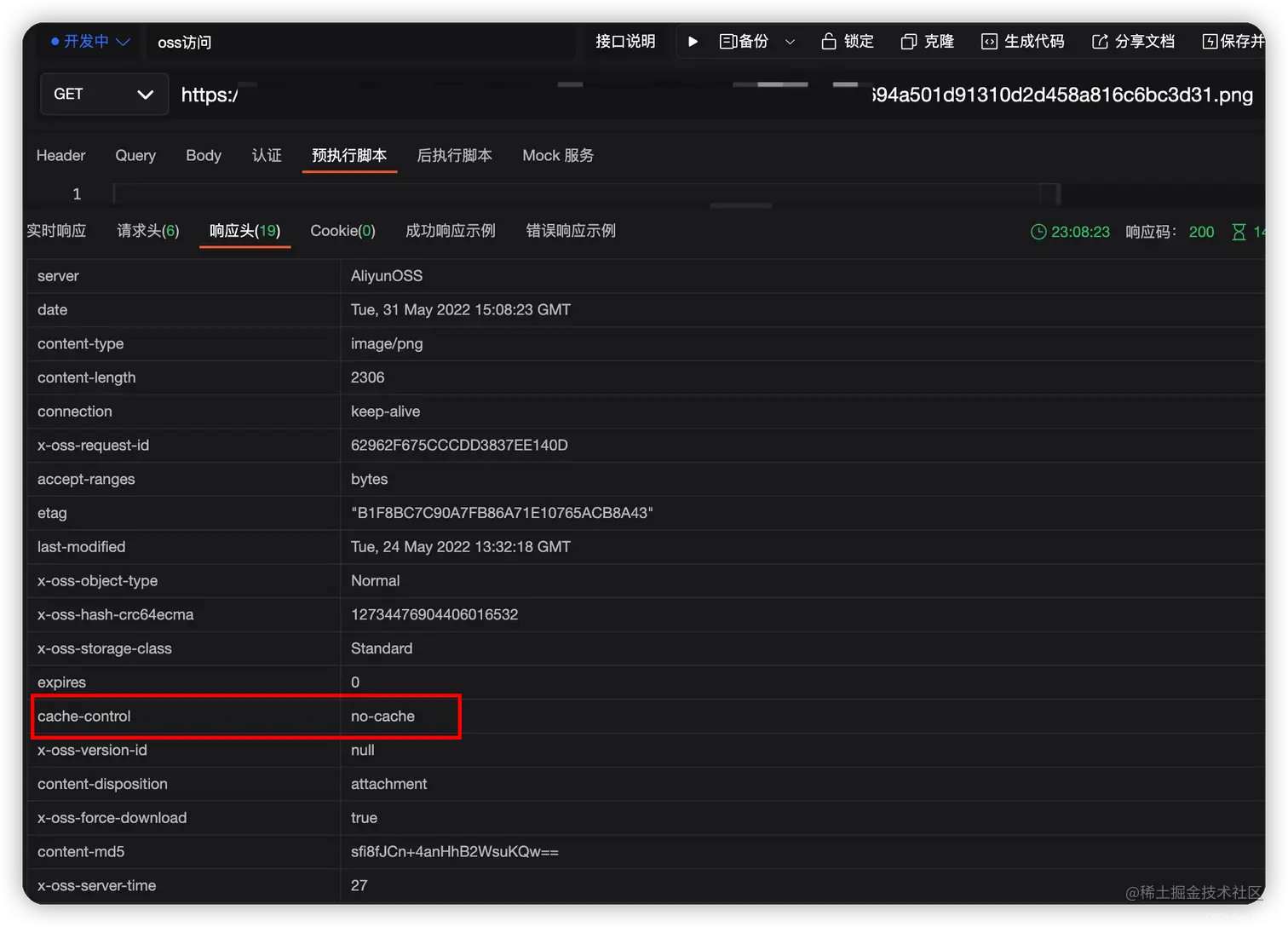Select the image/png content-type value

[x=387, y=344]
